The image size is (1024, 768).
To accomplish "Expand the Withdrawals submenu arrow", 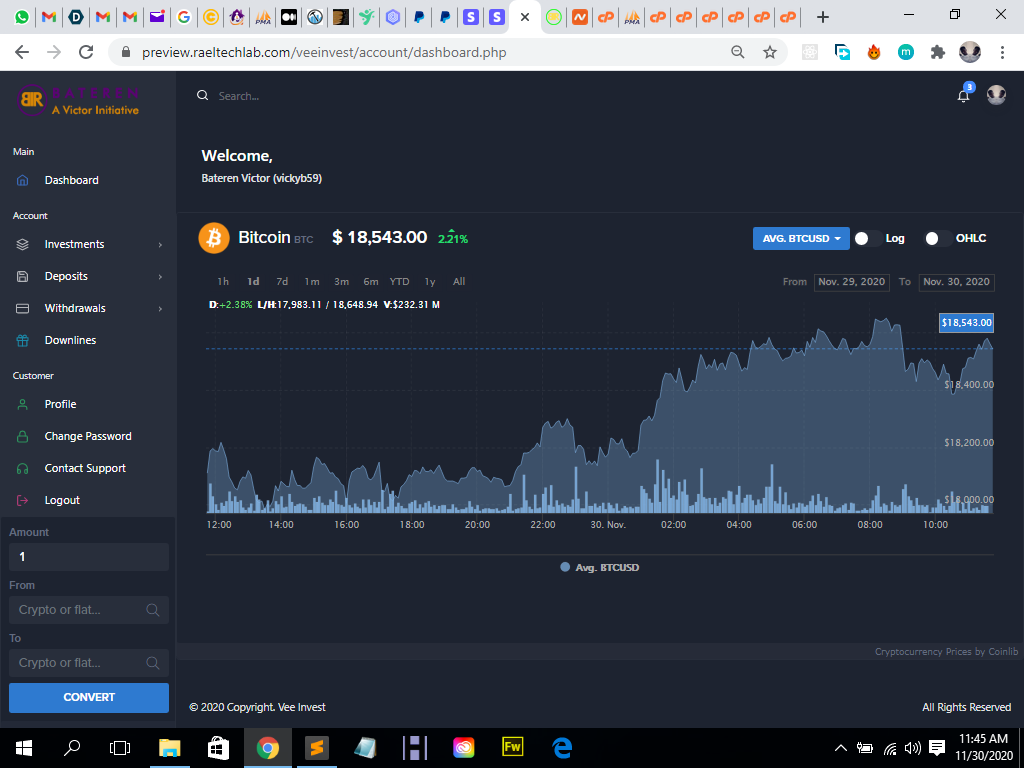I will click(160, 309).
